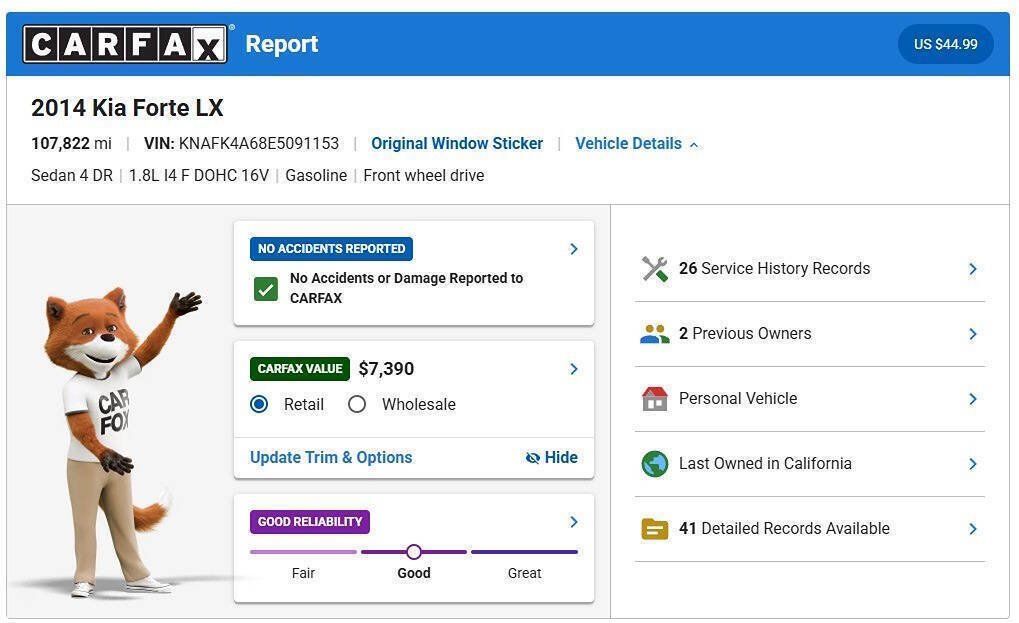Click the $7,390 value amount
This screenshot has width=1019, height=623.
[x=386, y=369]
